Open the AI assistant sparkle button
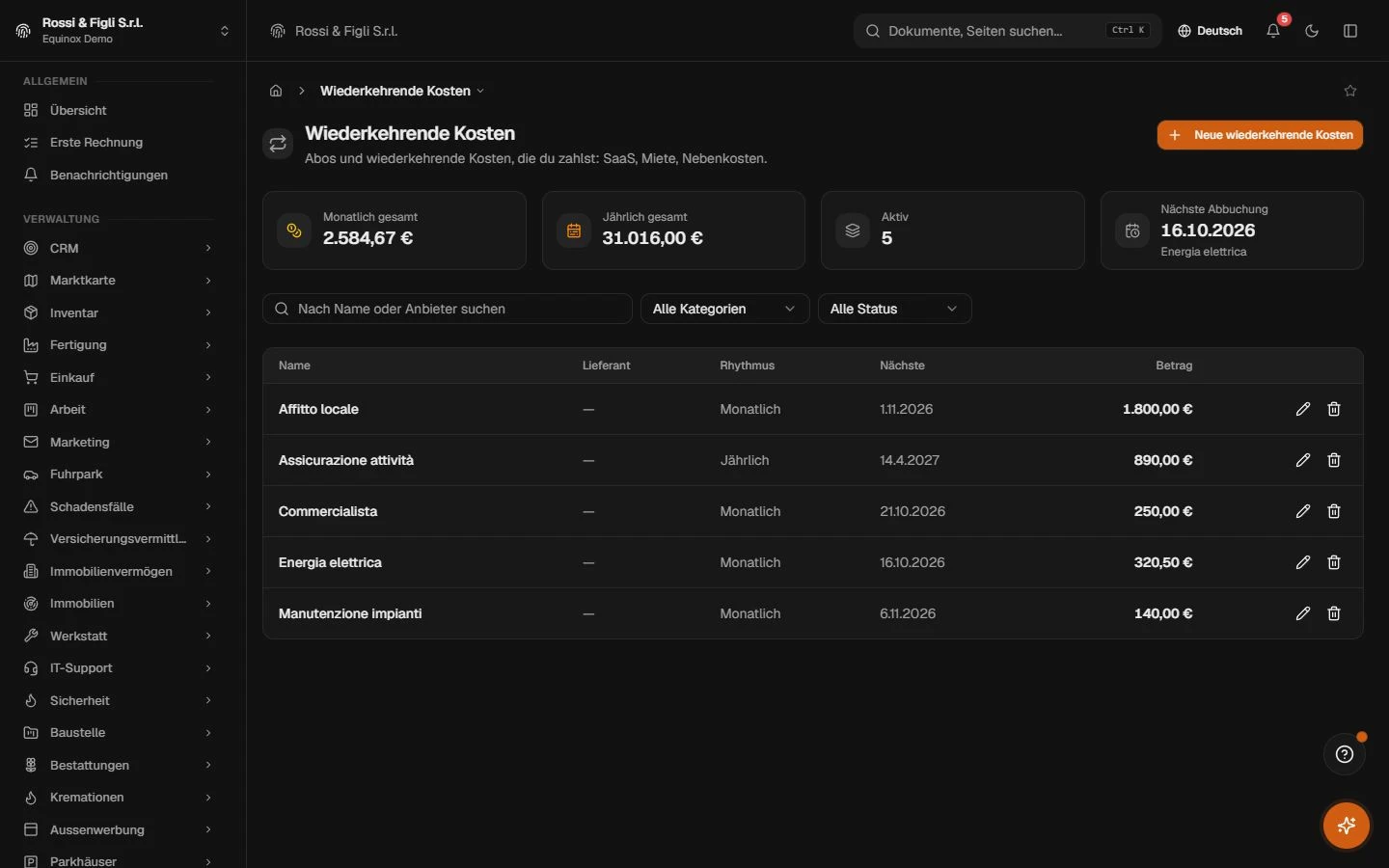Image resolution: width=1389 pixels, height=868 pixels. [x=1347, y=826]
